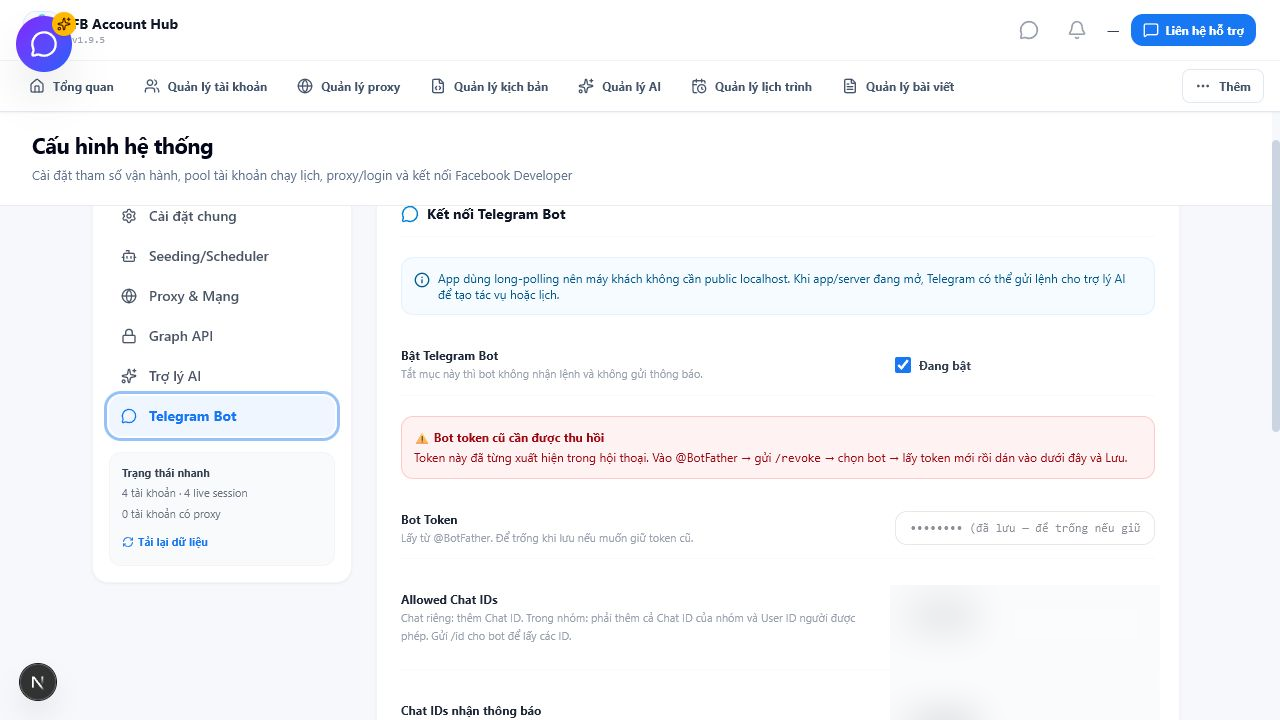Select Telegram Bot settings section
The height and width of the screenshot is (720, 1280).
coord(222,416)
